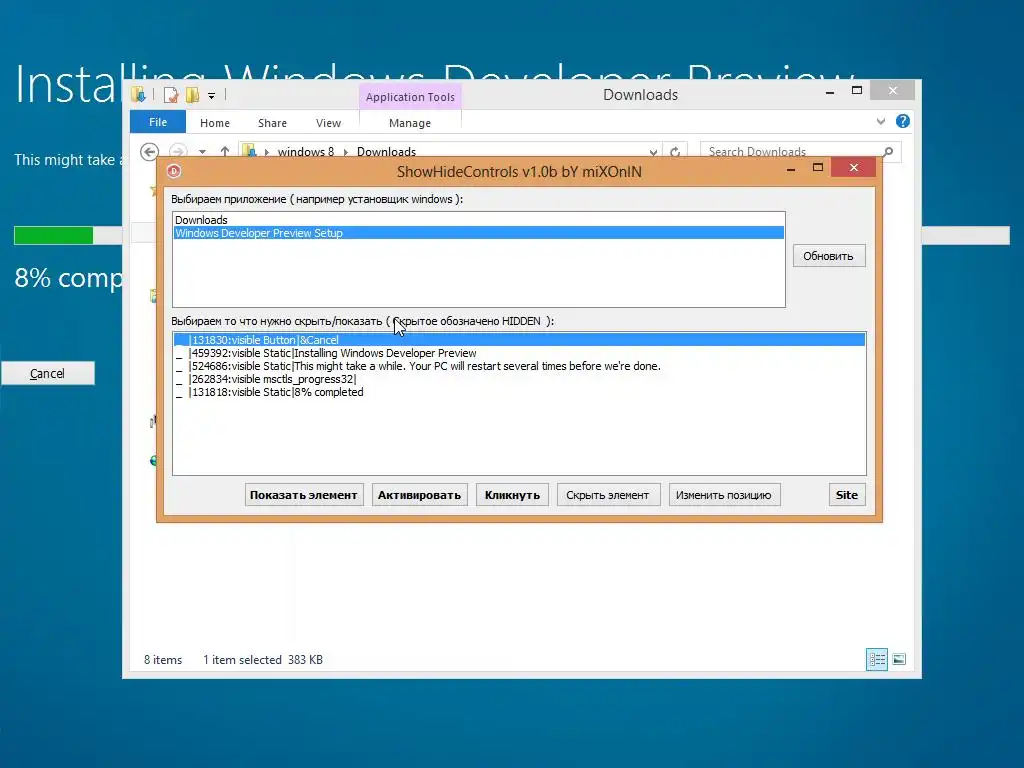Select the 131818 Static 8% completed row
The image size is (1024, 768).
click(x=519, y=392)
